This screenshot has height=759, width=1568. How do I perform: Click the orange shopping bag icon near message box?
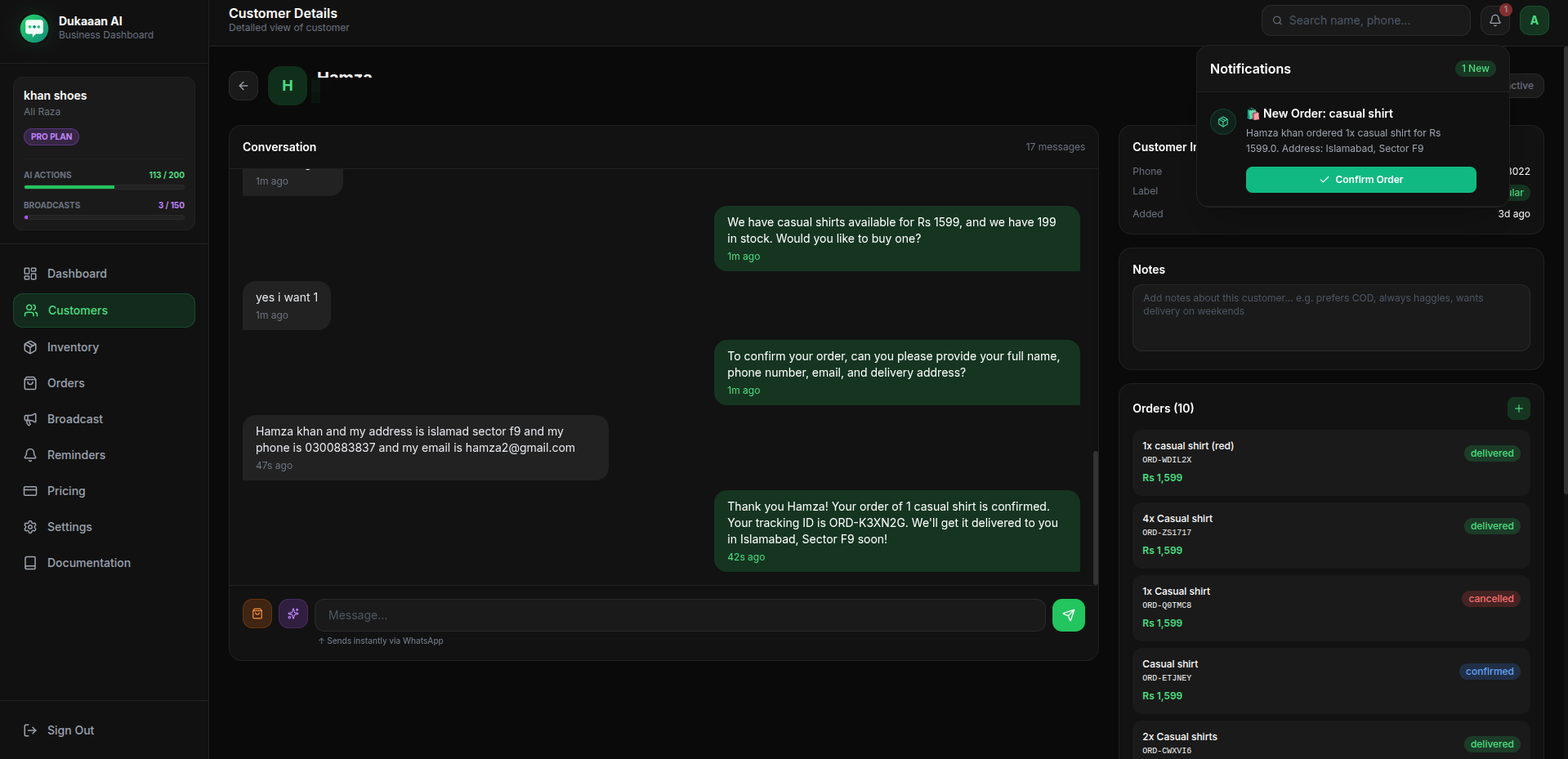tap(257, 614)
